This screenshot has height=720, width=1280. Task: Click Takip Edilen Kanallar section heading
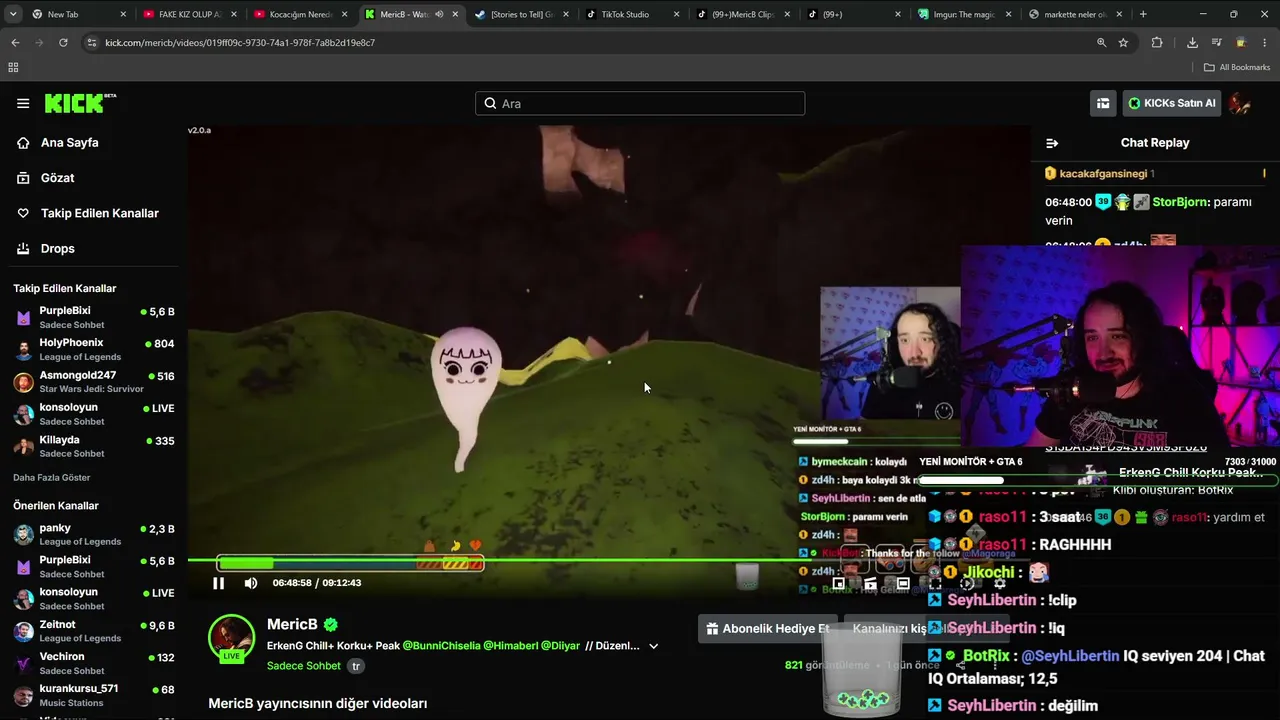(x=65, y=288)
